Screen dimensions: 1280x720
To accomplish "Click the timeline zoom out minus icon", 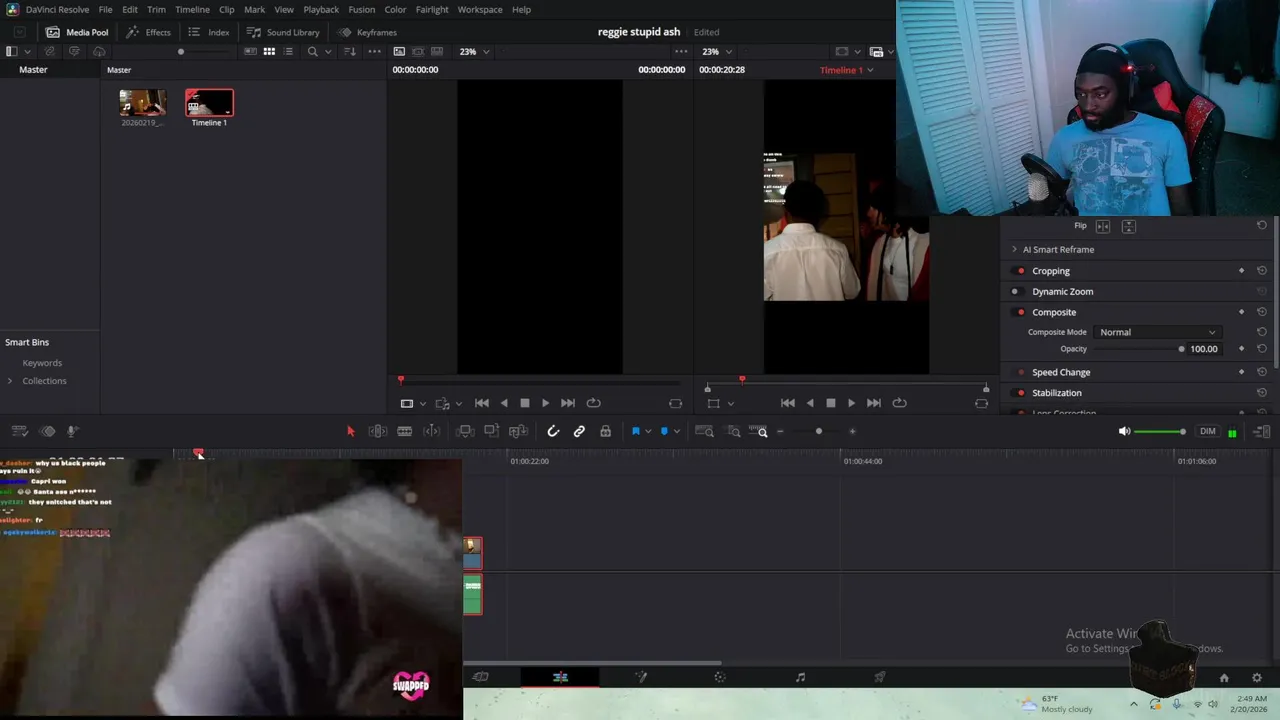I will [x=780, y=431].
